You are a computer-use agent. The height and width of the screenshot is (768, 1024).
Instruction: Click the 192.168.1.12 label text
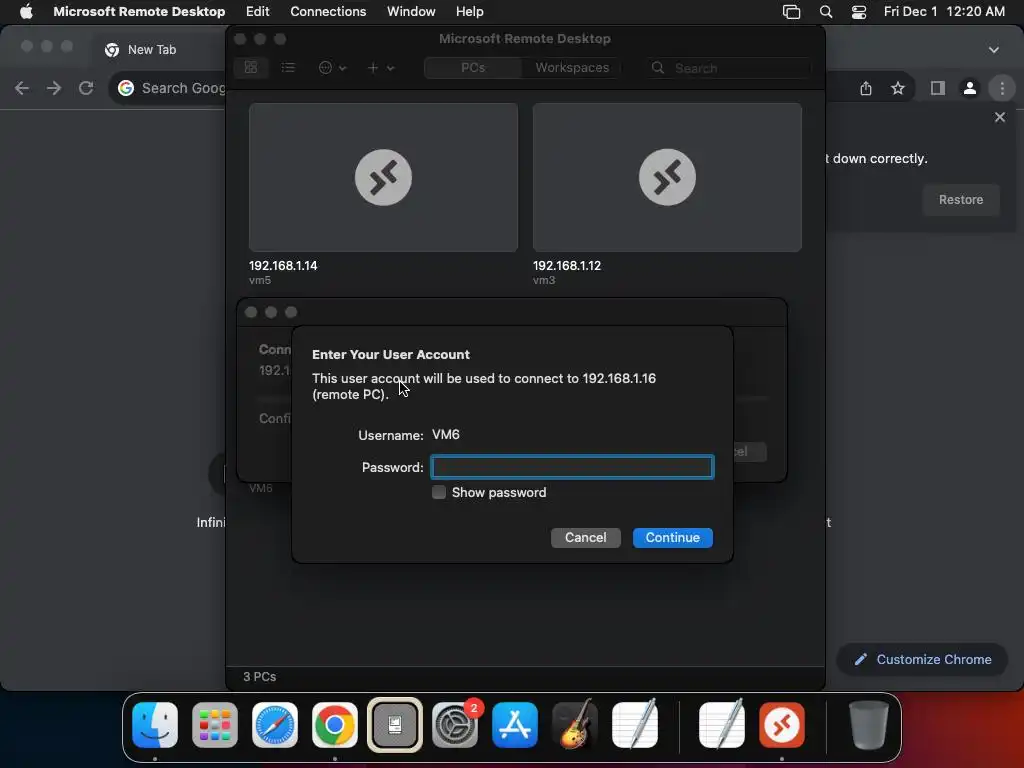(567, 266)
